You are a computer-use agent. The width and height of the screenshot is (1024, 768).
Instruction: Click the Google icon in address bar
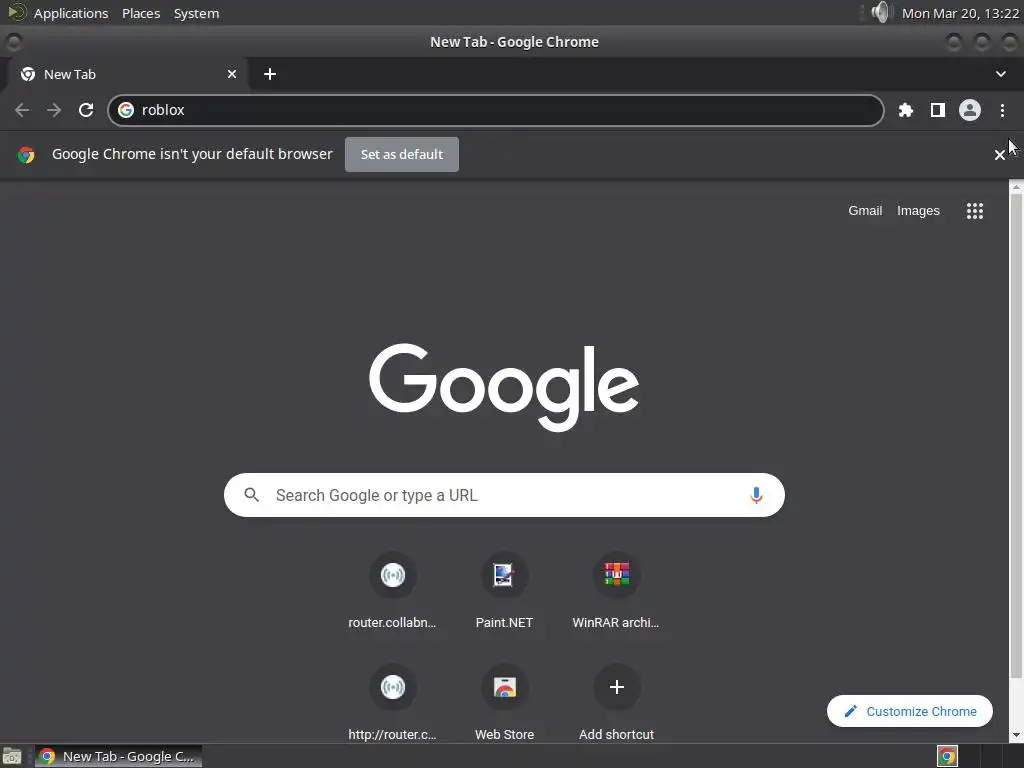pos(126,110)
